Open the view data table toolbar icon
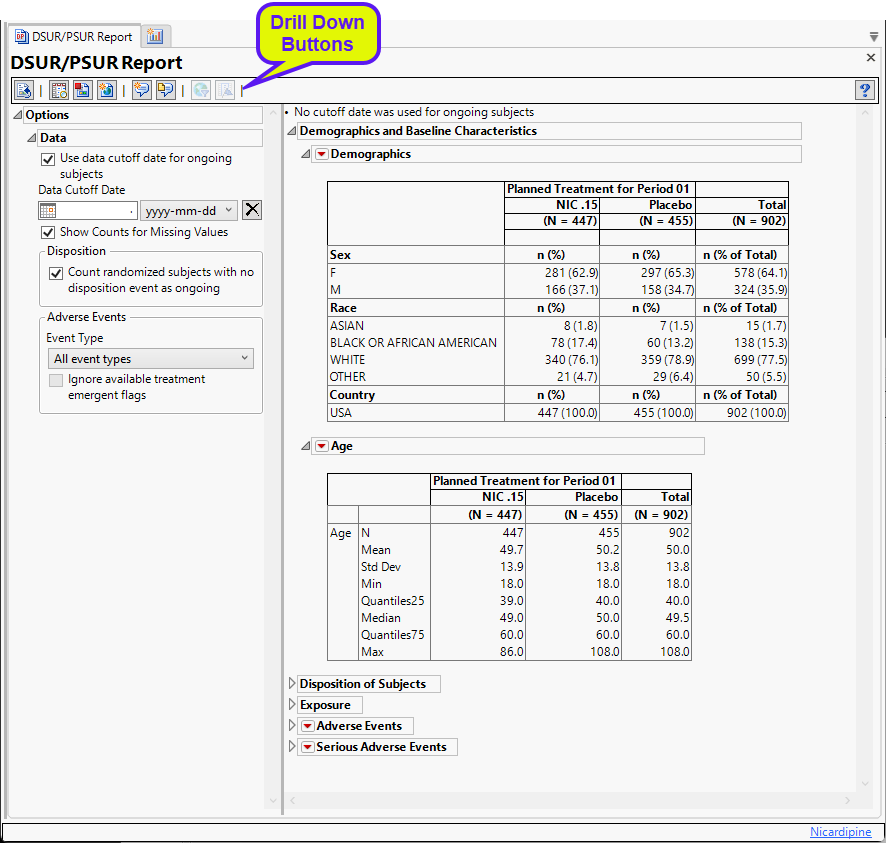Screen dimensions: 886x843 pos(58,90)
